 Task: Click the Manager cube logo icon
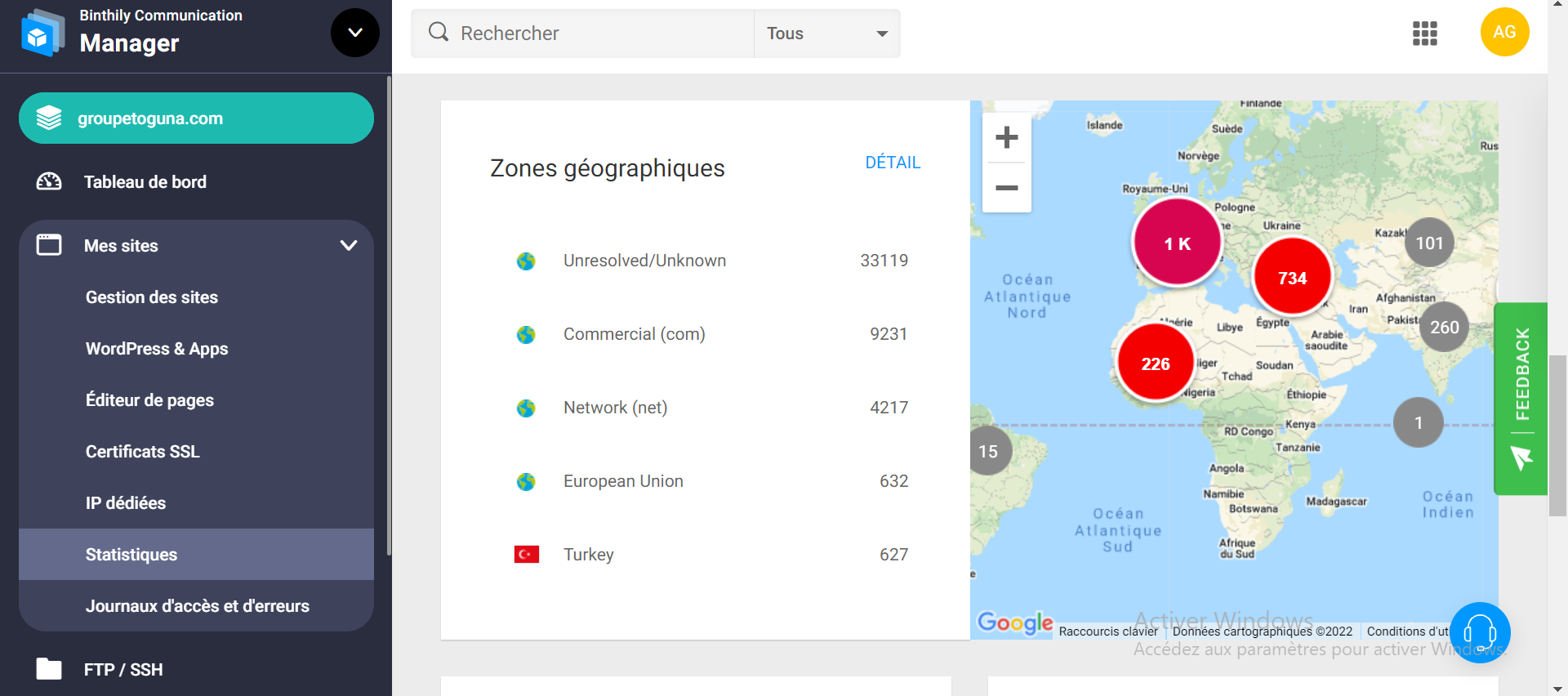[42, 33]
